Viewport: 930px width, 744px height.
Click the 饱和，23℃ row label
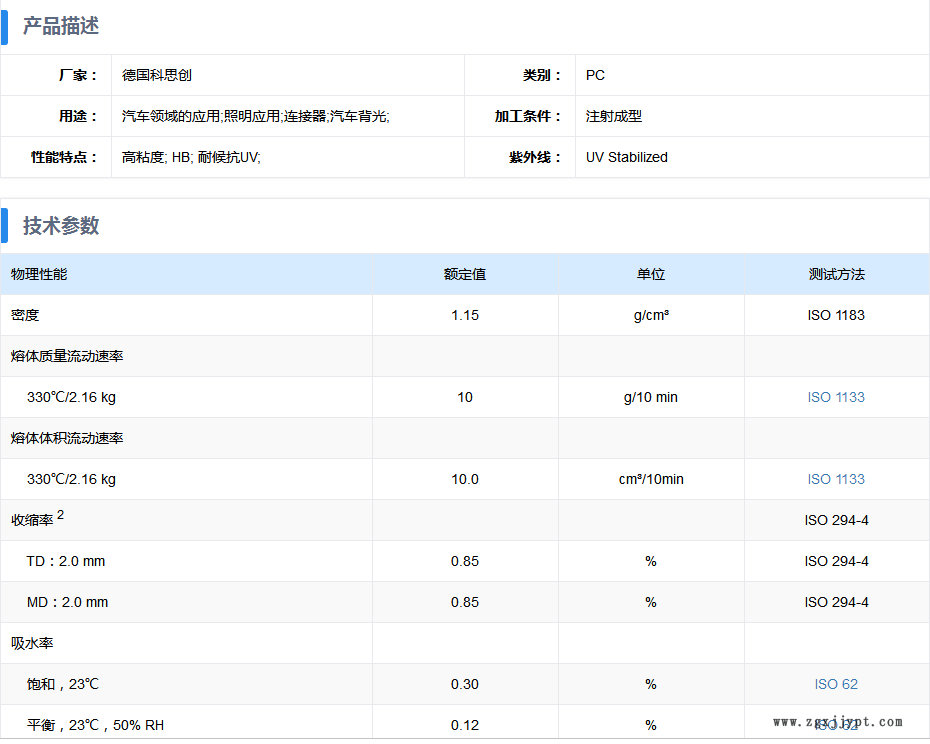coord(63,684)
